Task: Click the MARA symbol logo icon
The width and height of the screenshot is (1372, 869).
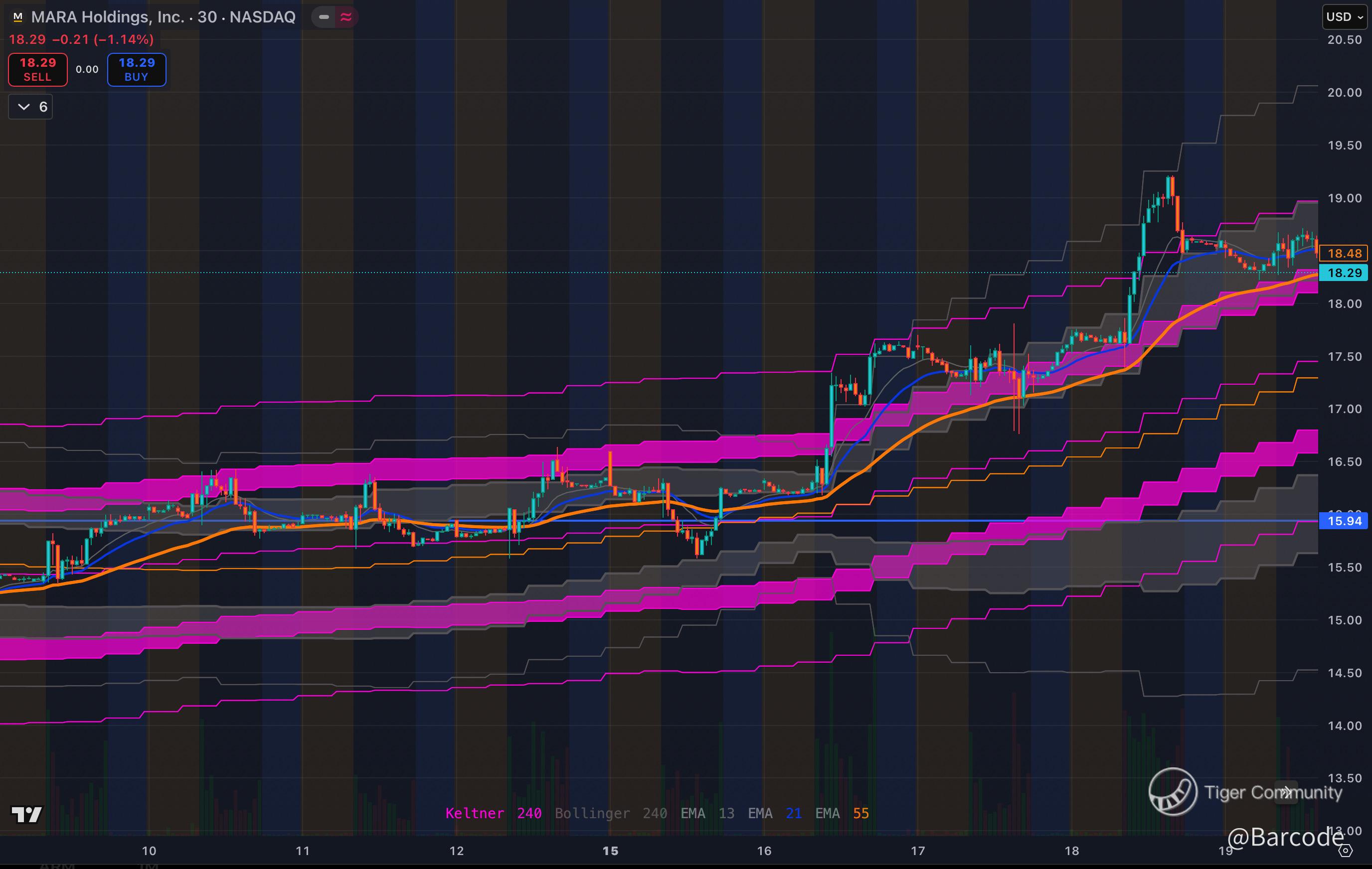Action: coord(17,17)
